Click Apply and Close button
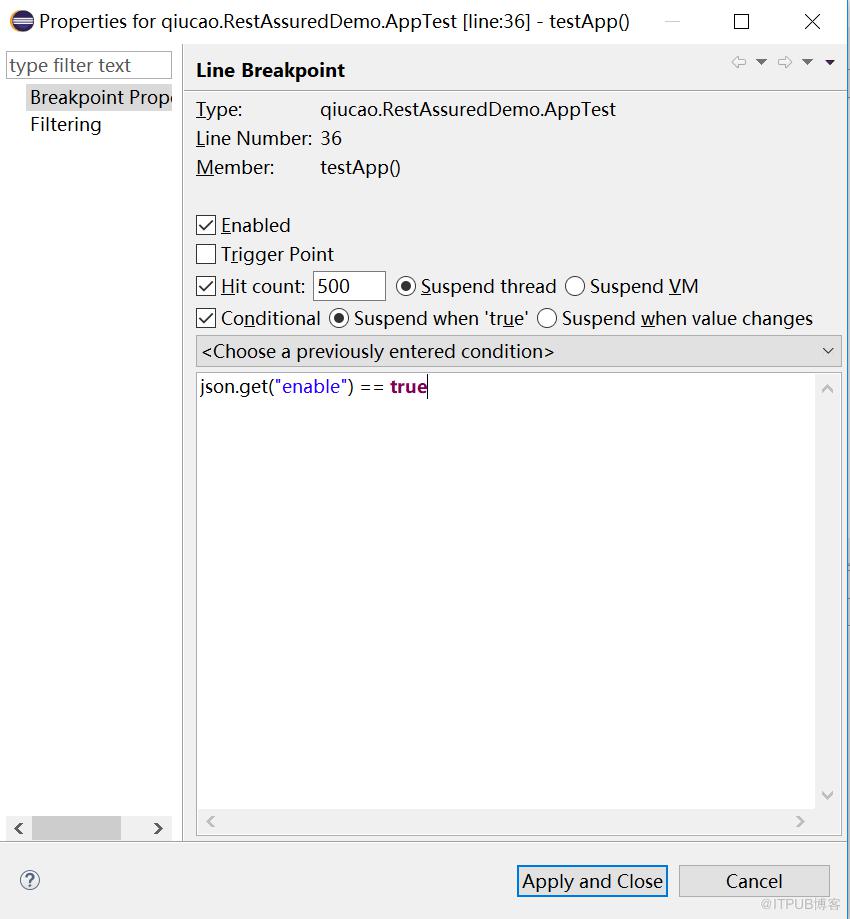The width and height of the screenshot is (850, 919). (x=592, y=881)
